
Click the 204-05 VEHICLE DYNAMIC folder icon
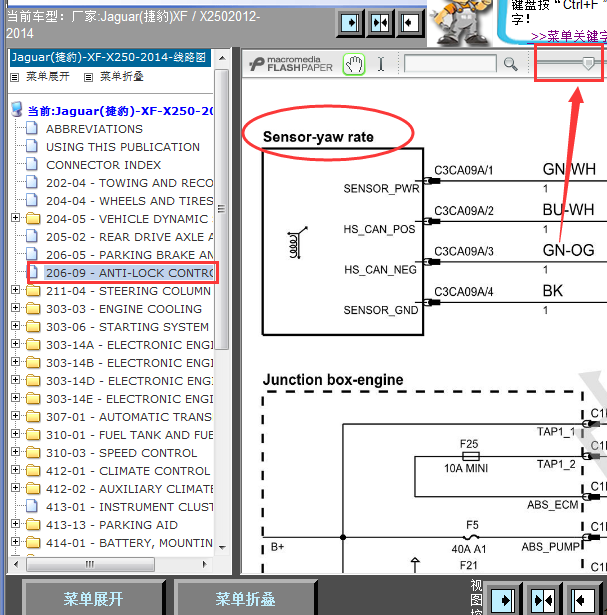pyautogui.click(x=33, y=218)
